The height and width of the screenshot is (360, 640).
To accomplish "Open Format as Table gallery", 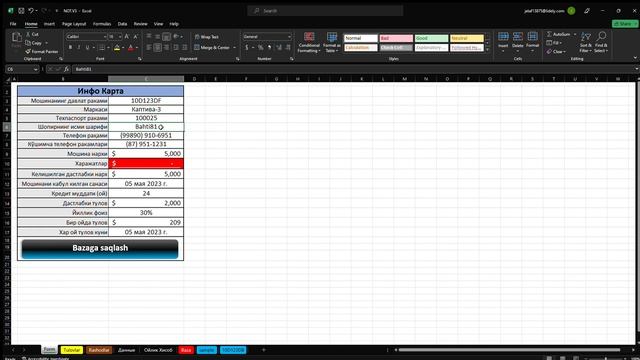I will coord(332,42).
